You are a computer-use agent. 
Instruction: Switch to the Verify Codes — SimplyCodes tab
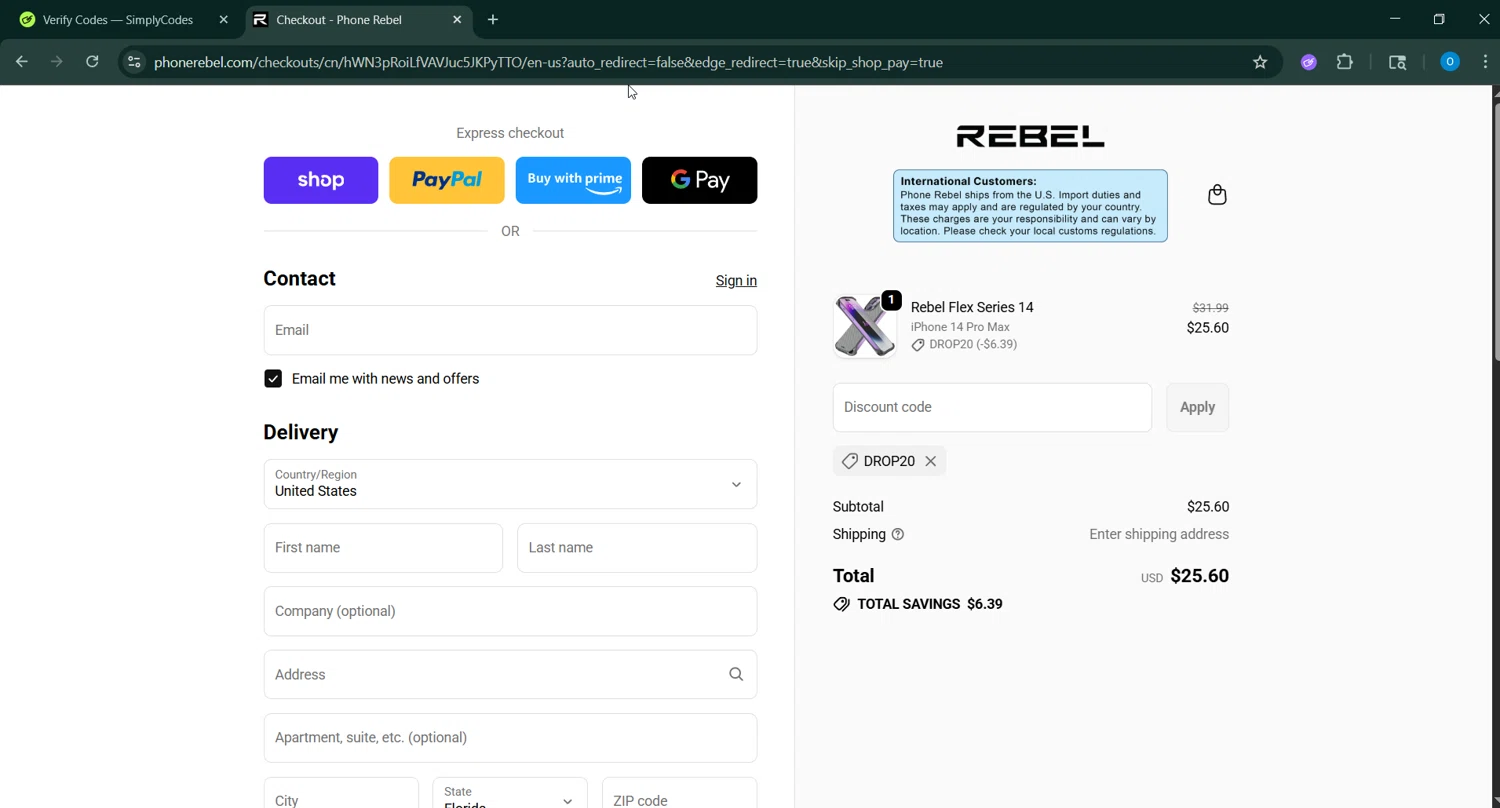pyautogui.click(x=120, y=19)
